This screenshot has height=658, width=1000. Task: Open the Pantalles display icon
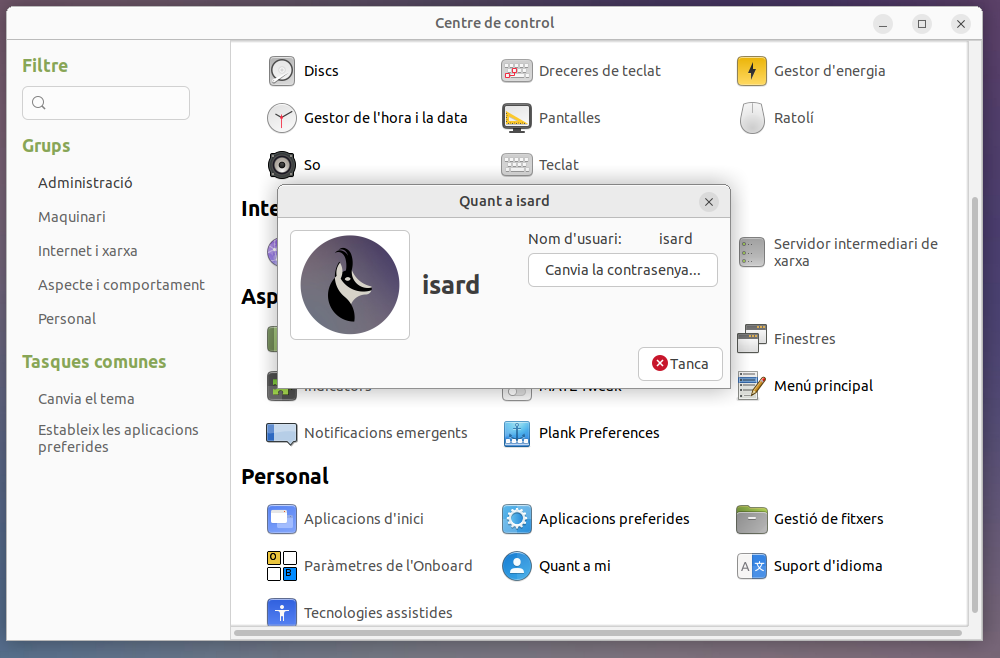516,118
